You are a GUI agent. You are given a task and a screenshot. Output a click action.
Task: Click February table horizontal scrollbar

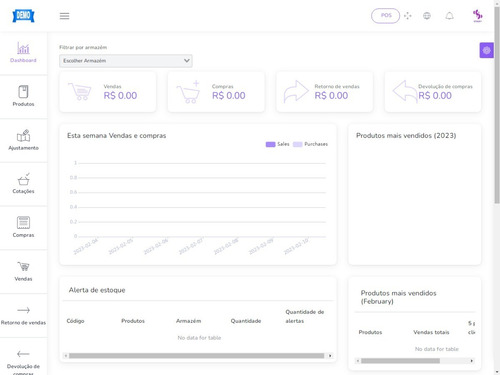coord(400,361)
